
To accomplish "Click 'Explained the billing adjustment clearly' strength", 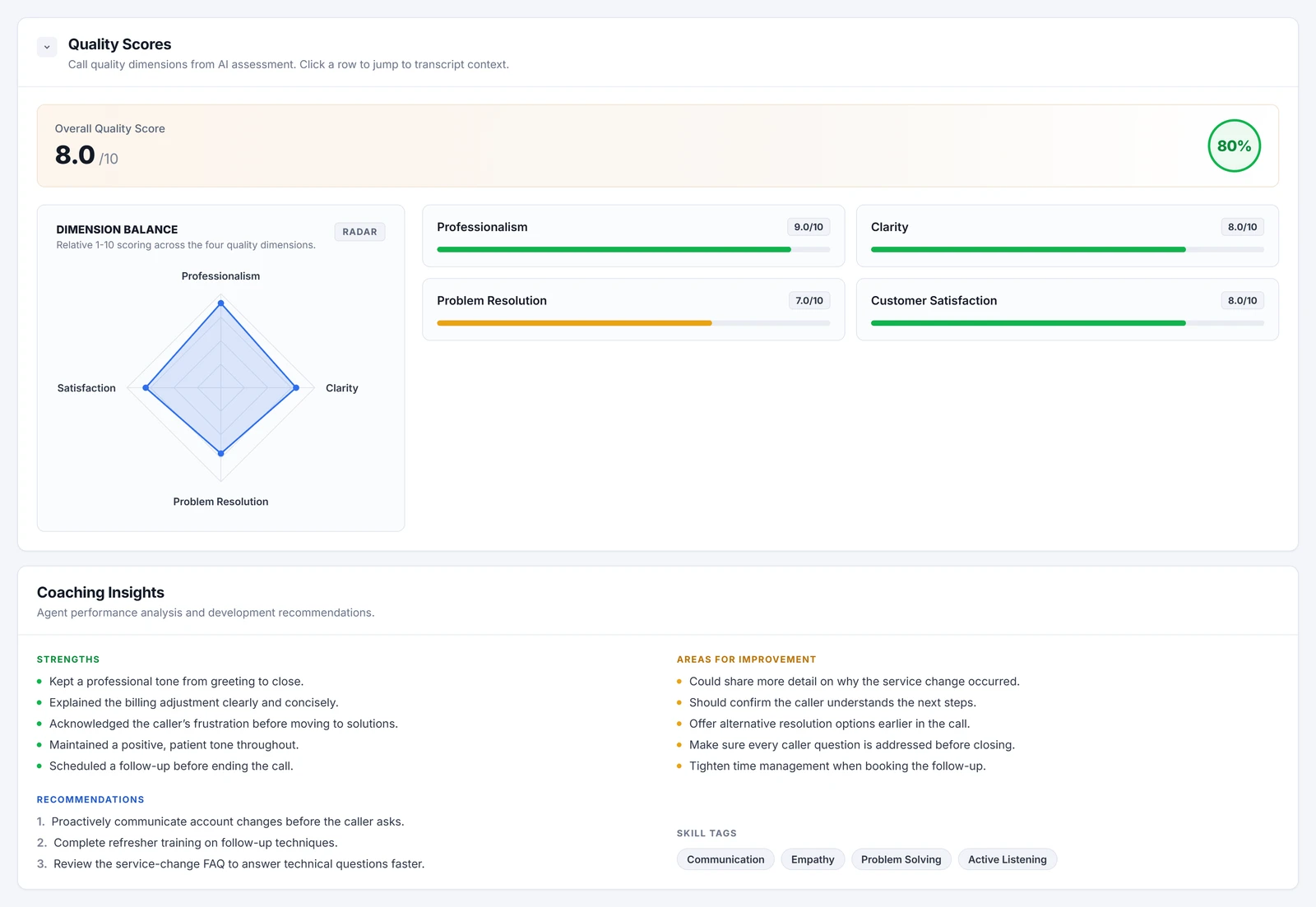I will click(194, 703).
